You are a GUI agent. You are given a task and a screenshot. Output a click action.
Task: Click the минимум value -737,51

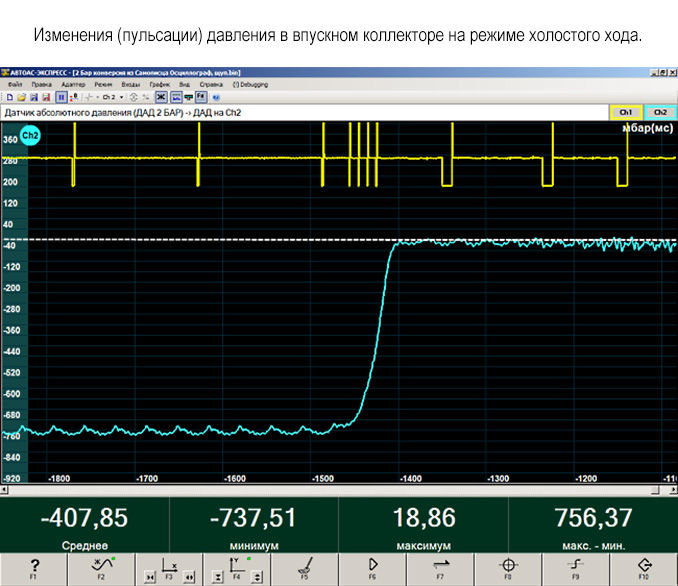coord(253,518)
